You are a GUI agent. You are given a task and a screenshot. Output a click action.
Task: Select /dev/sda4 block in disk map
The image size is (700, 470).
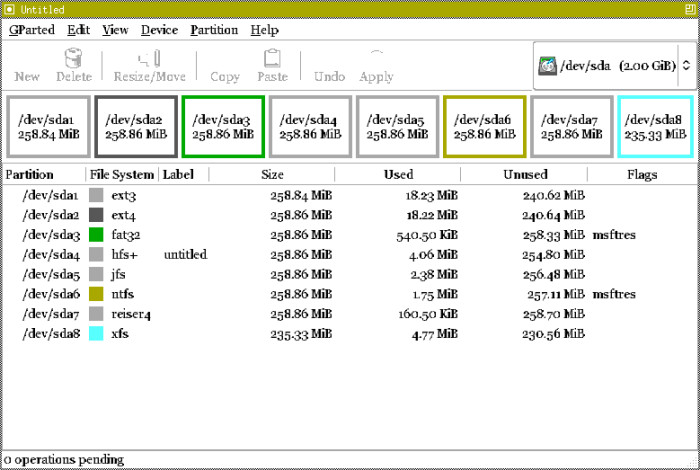pyautogui.click(x=310, y=127)
